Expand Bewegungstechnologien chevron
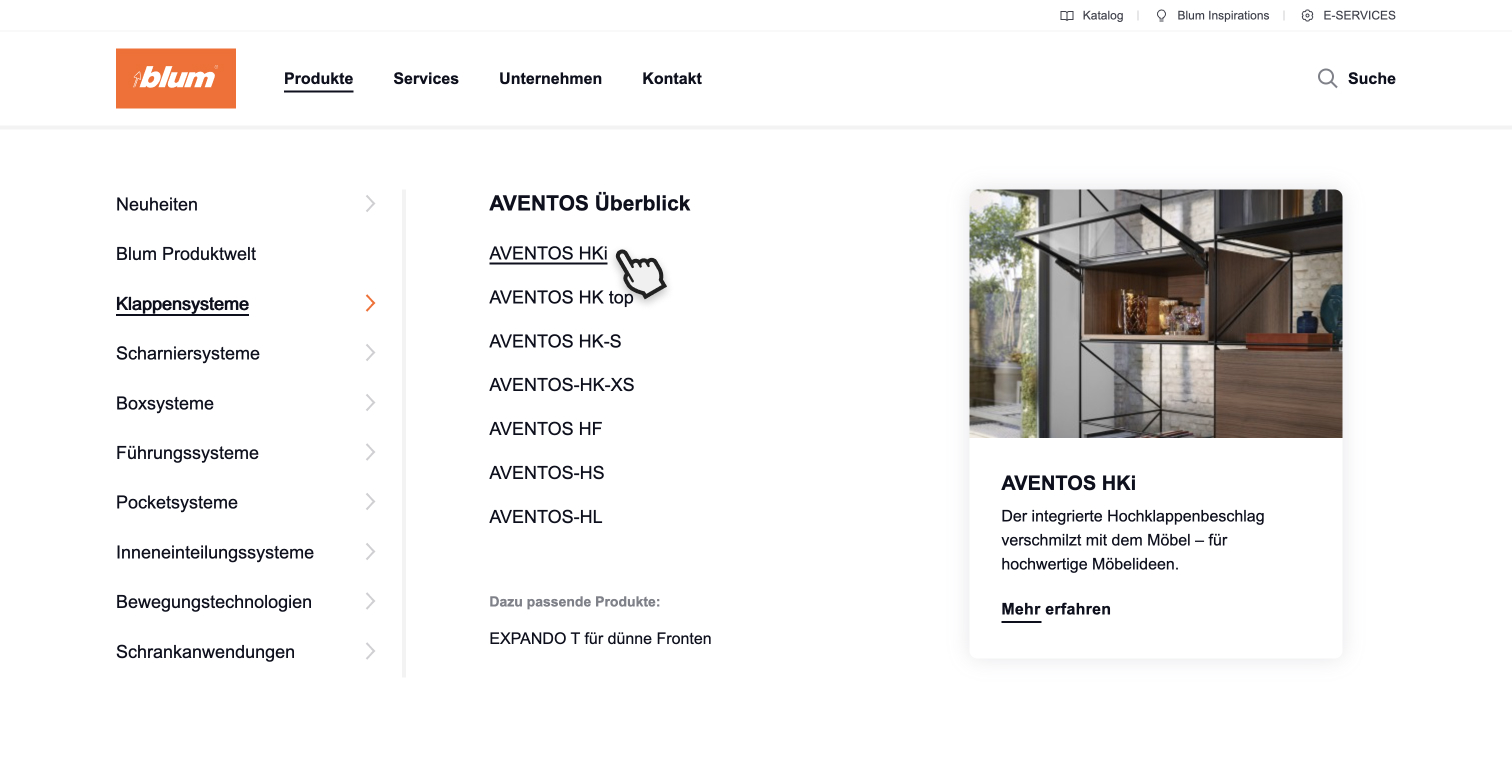 pos(370,601)
